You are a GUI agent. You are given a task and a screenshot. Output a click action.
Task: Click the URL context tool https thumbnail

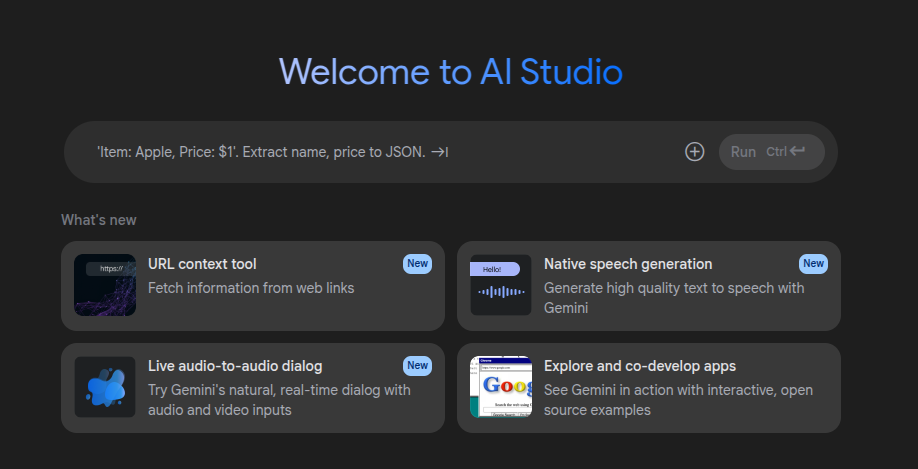pos(105,285)
